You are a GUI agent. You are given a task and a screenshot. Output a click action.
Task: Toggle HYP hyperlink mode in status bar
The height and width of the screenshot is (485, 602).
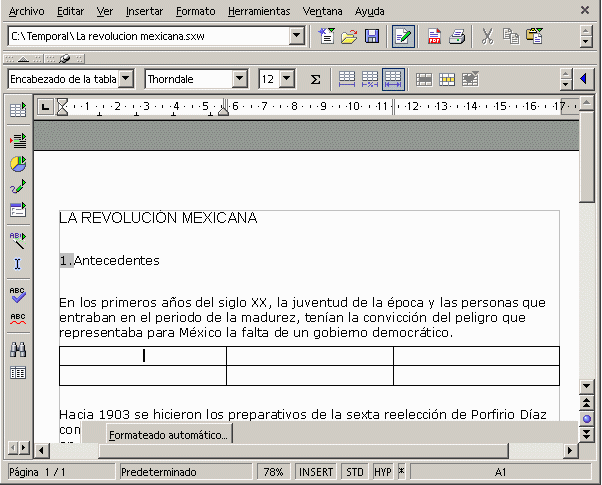382,472
